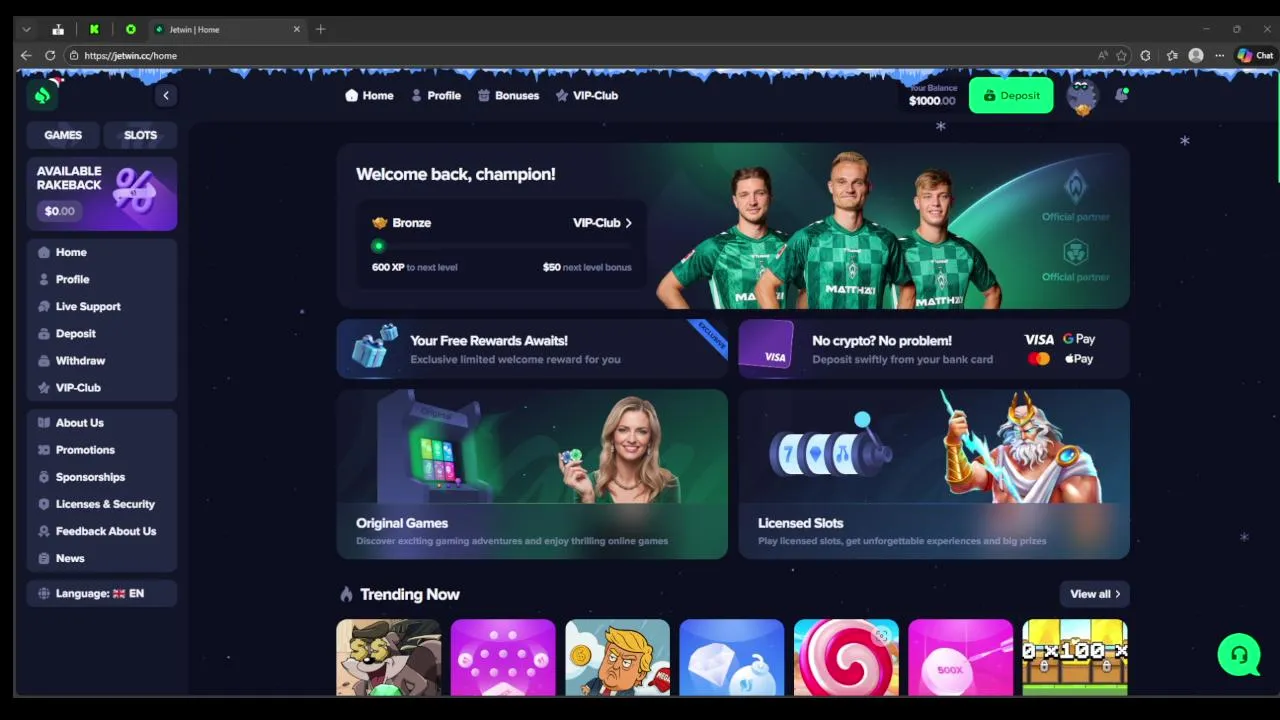Click the welcome banner with football players
The height and width of the screenshot is (720, 1280).
(733, 226)
